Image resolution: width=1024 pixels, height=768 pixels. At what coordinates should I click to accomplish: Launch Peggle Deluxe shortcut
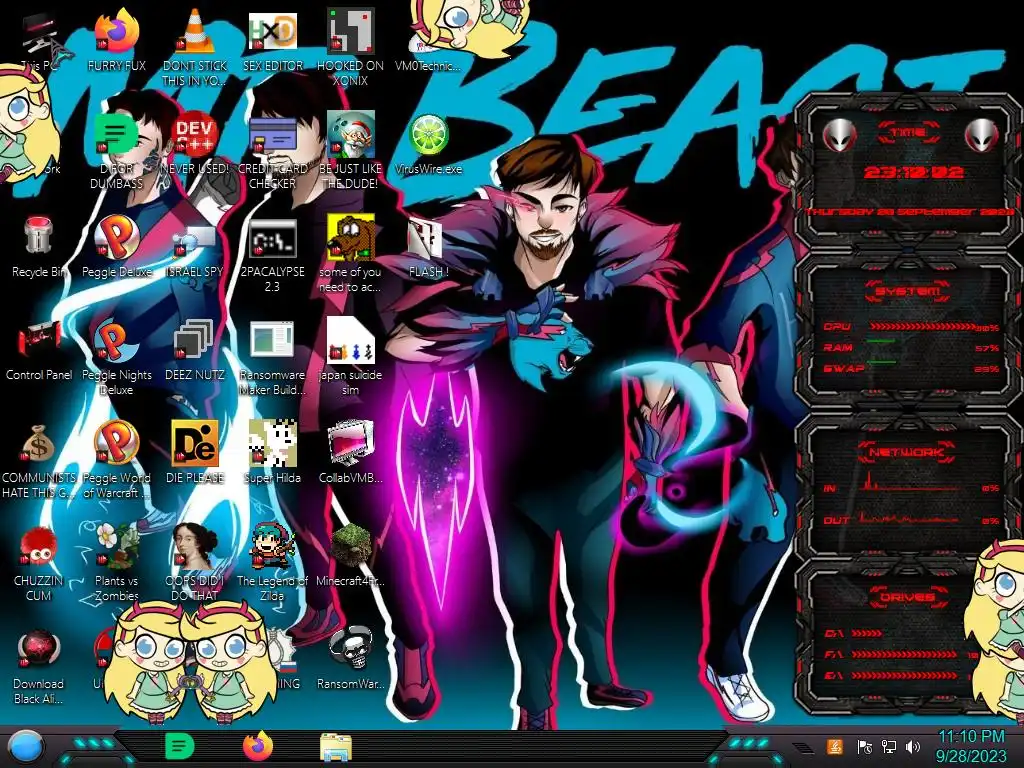click(x=117, y=236)
